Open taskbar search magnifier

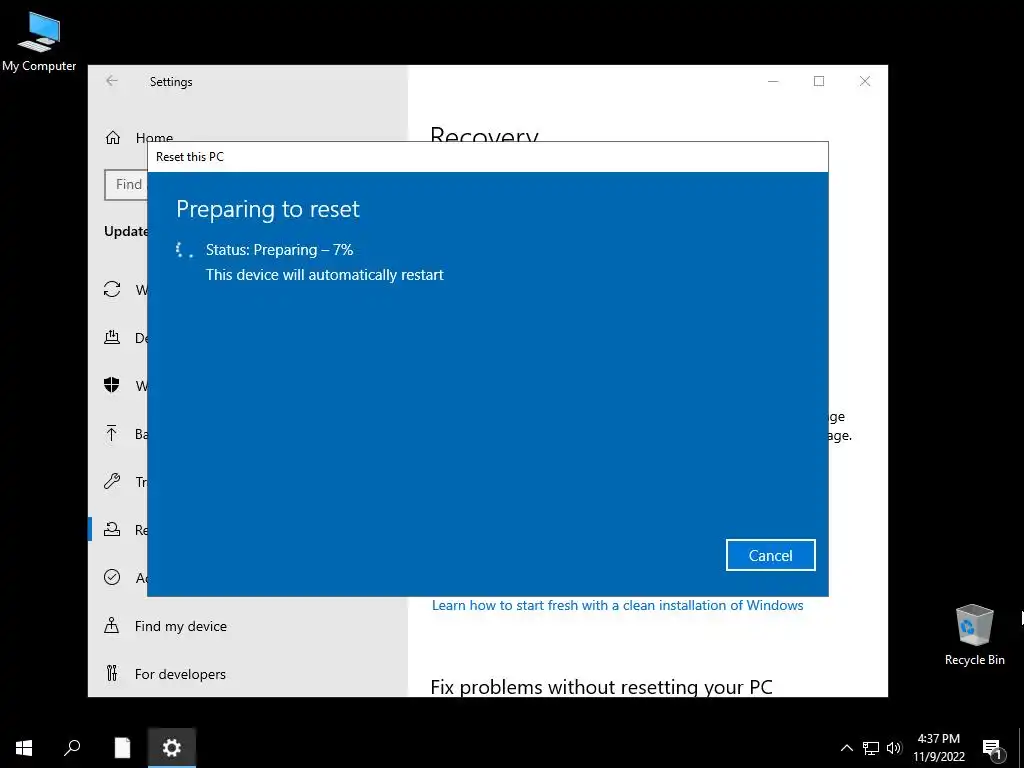72,748
